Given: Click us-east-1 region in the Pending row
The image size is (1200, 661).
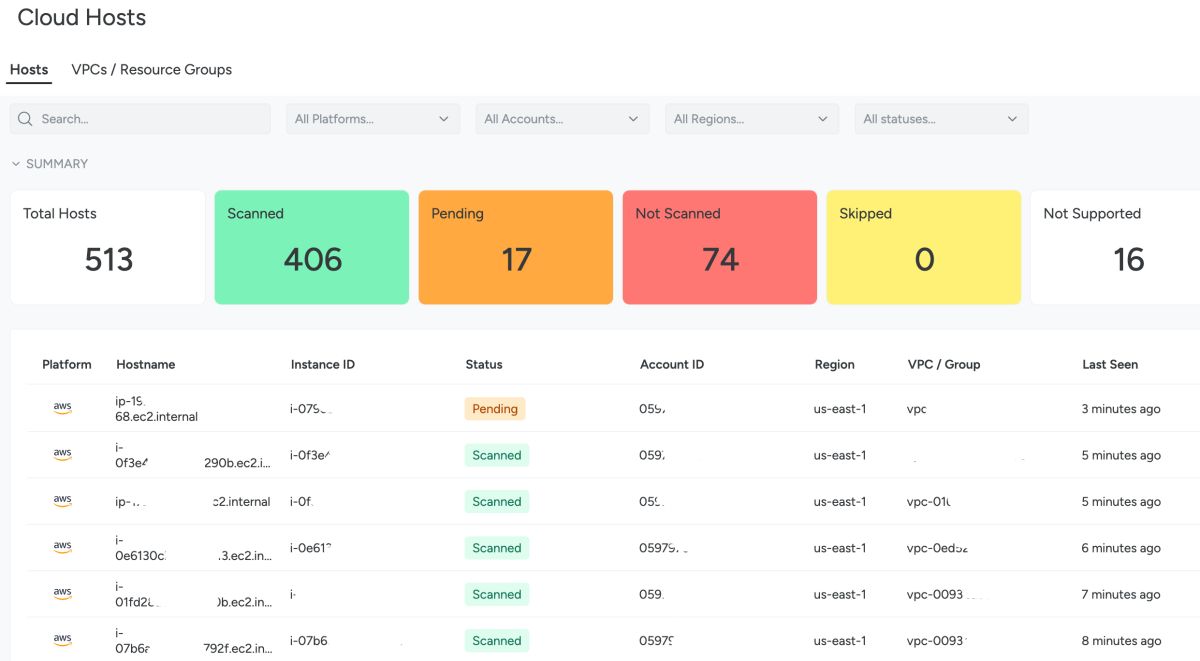Looking at the screenshot, I should click(x=840, y=409).
